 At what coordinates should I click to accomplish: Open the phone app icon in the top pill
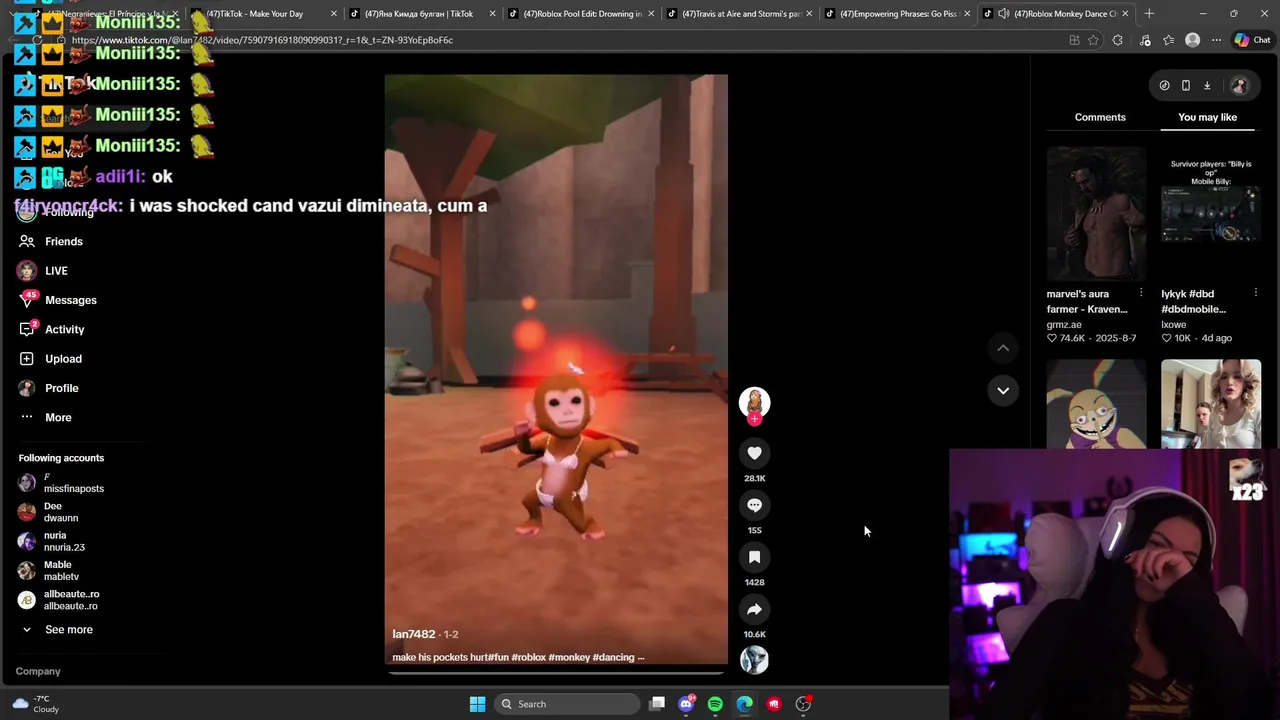tap(1186, 86)
